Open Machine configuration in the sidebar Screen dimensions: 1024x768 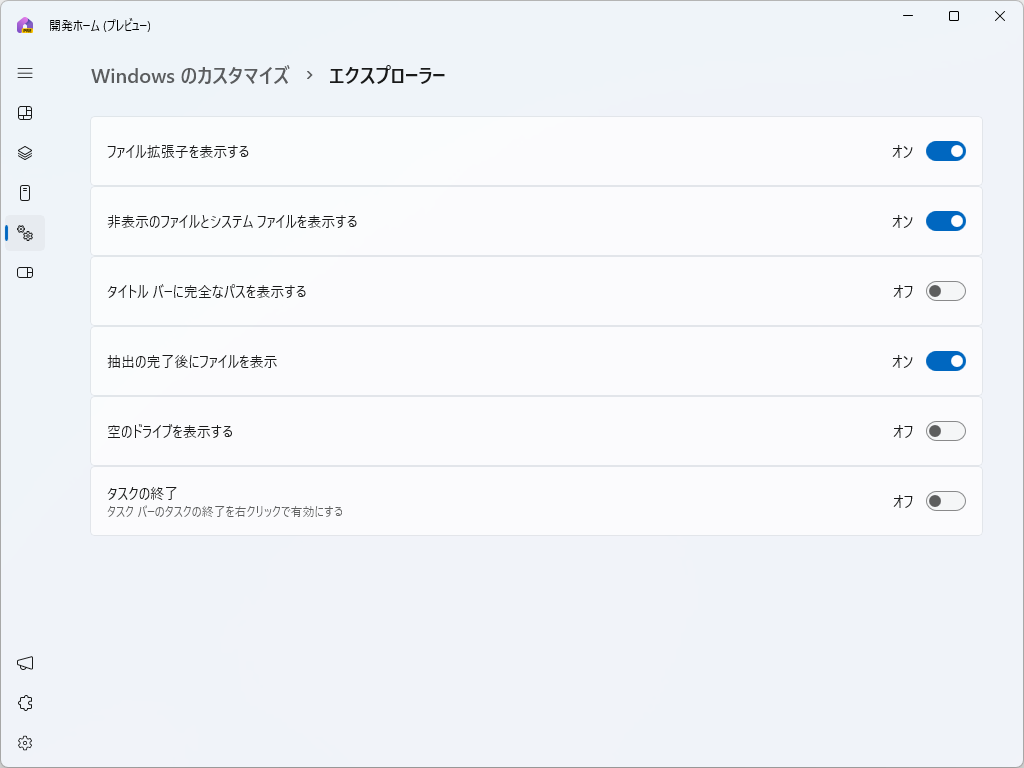[x=25, y=192]
